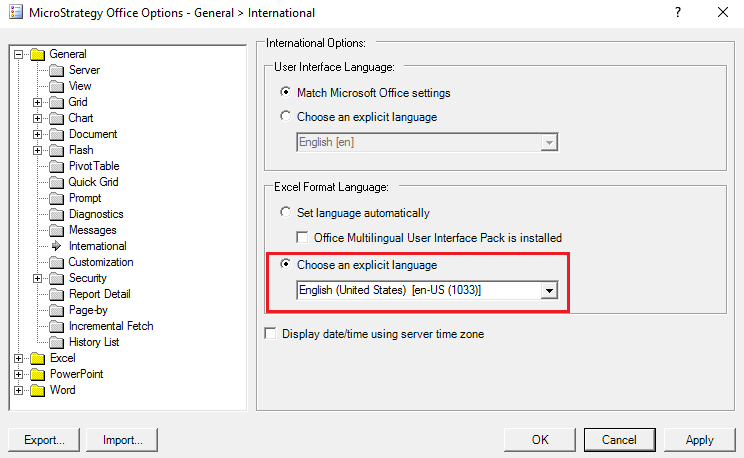Expand the Word tree node
Viewport: 744px width, 458px height.
point(19,390)
